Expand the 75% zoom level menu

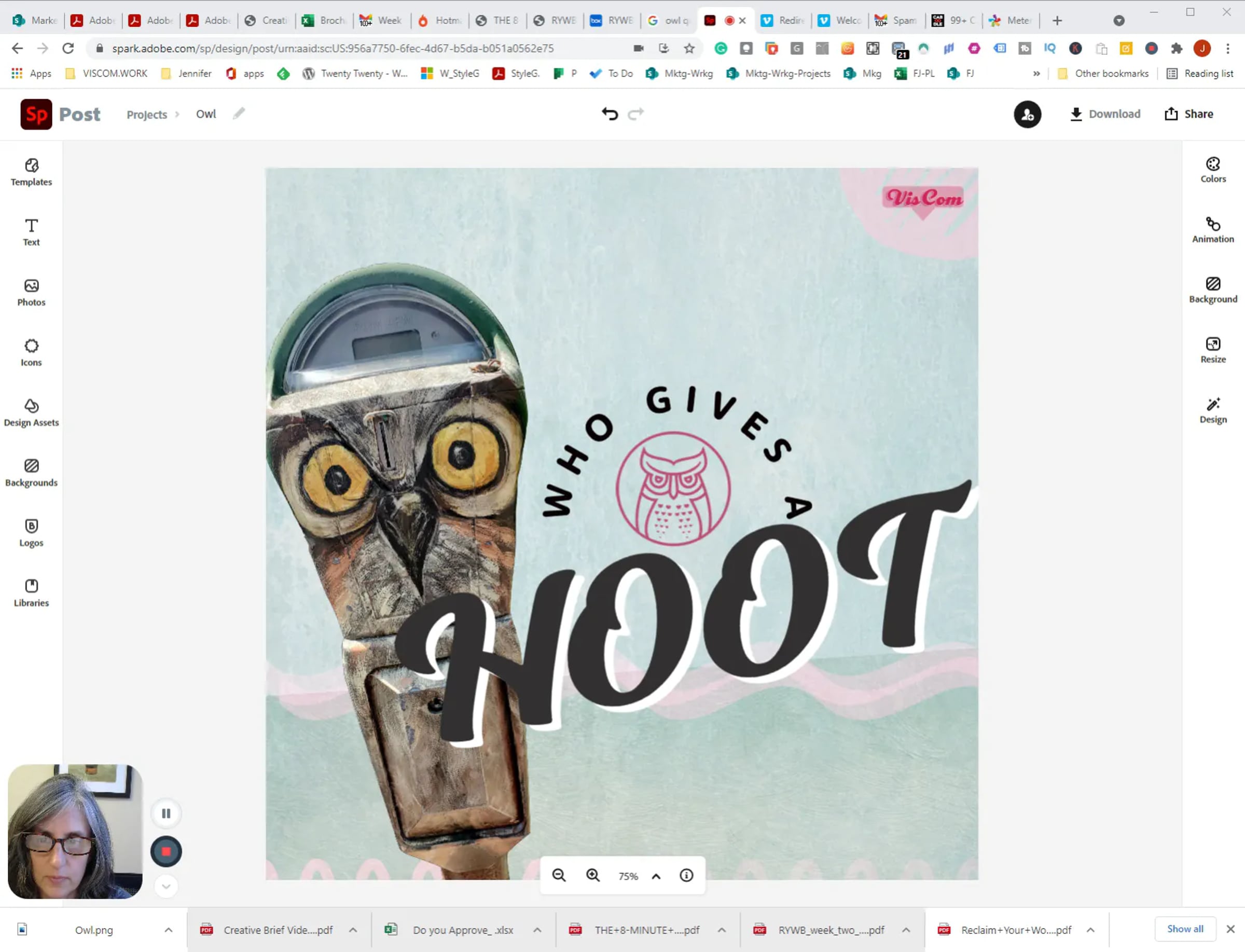[656, 876]
